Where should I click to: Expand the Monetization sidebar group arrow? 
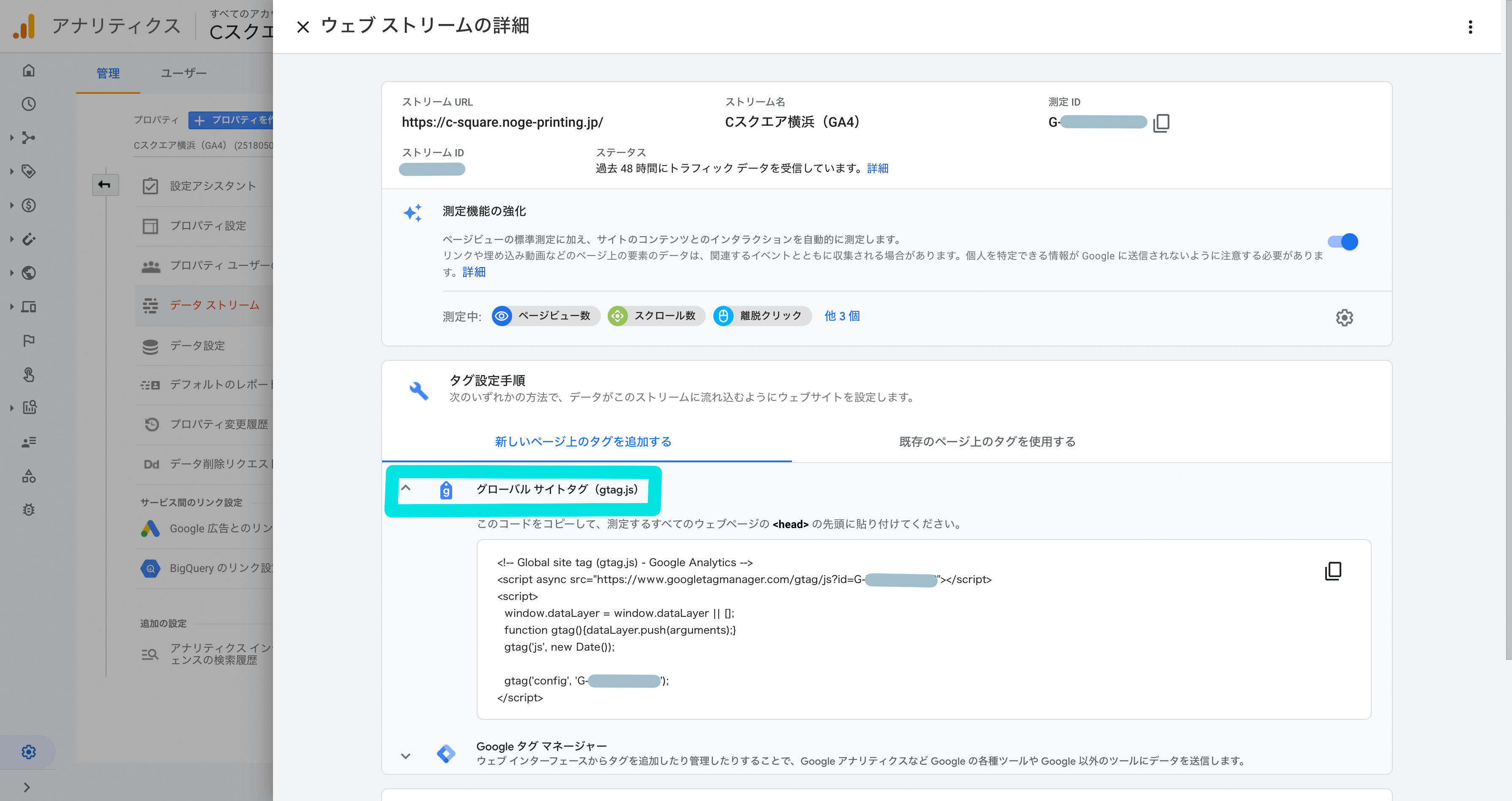tap(12, 205)
